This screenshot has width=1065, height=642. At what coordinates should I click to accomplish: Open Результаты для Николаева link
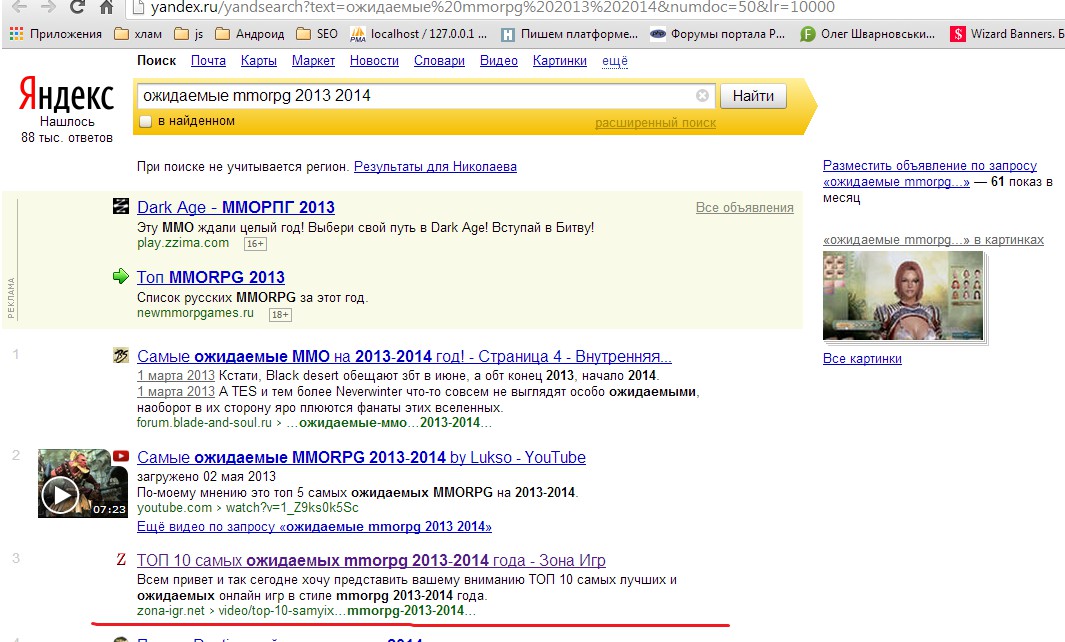pyautogui.click(x=435, y=166)
